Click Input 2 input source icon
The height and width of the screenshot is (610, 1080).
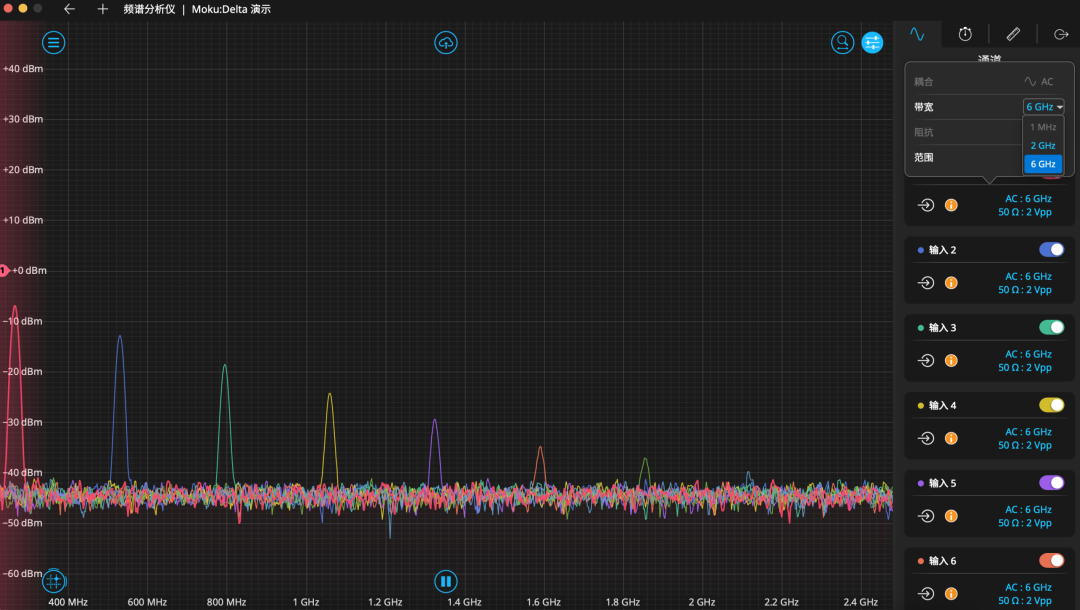pos(926,283)
